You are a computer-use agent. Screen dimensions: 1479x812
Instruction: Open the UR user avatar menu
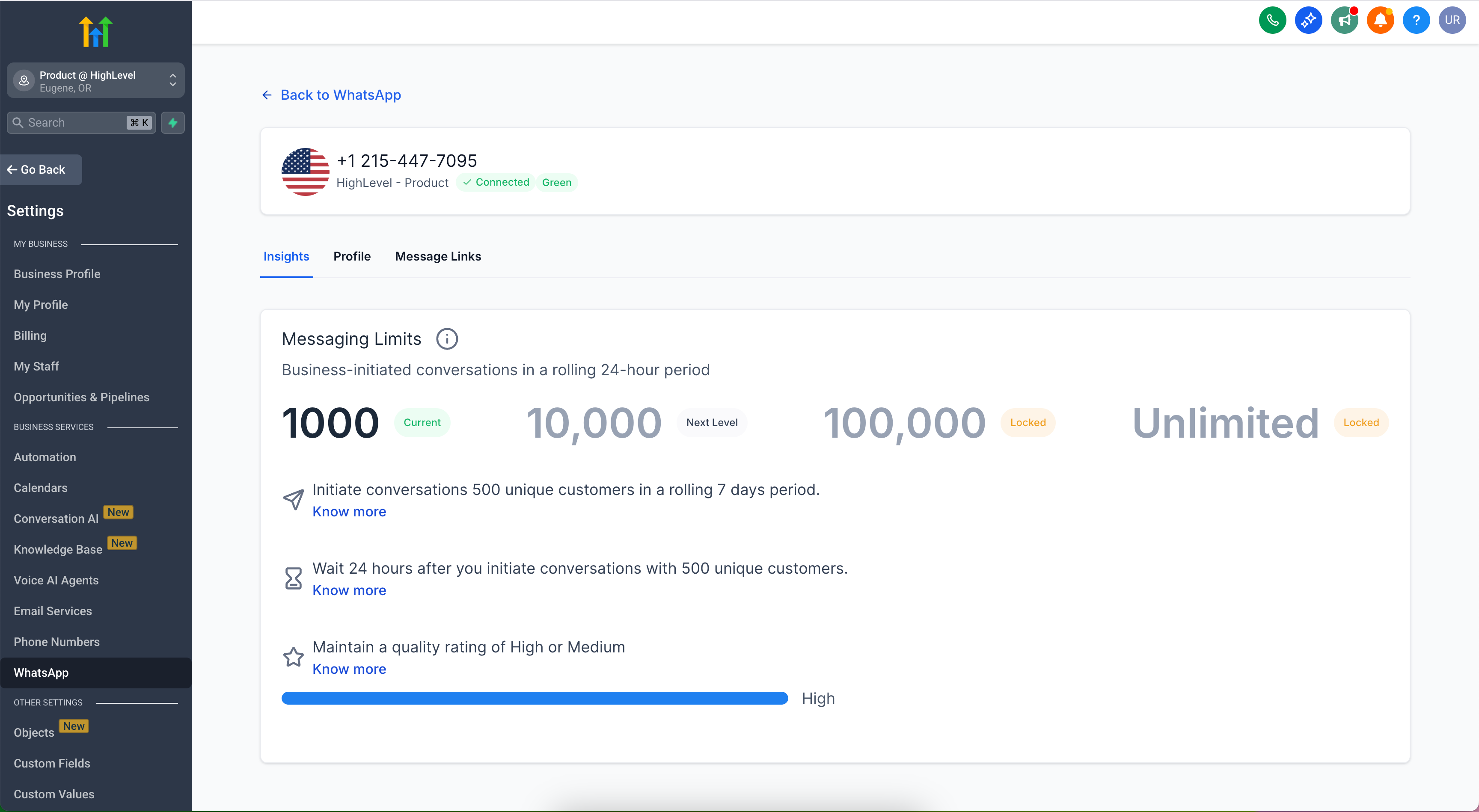click(1452, 20)
